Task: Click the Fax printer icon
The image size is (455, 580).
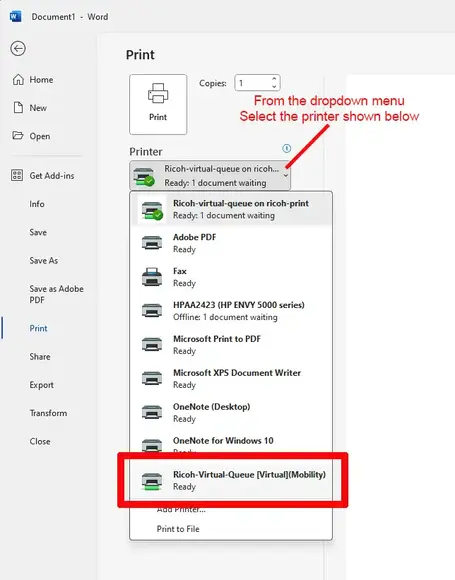Action: pos(152,277)
